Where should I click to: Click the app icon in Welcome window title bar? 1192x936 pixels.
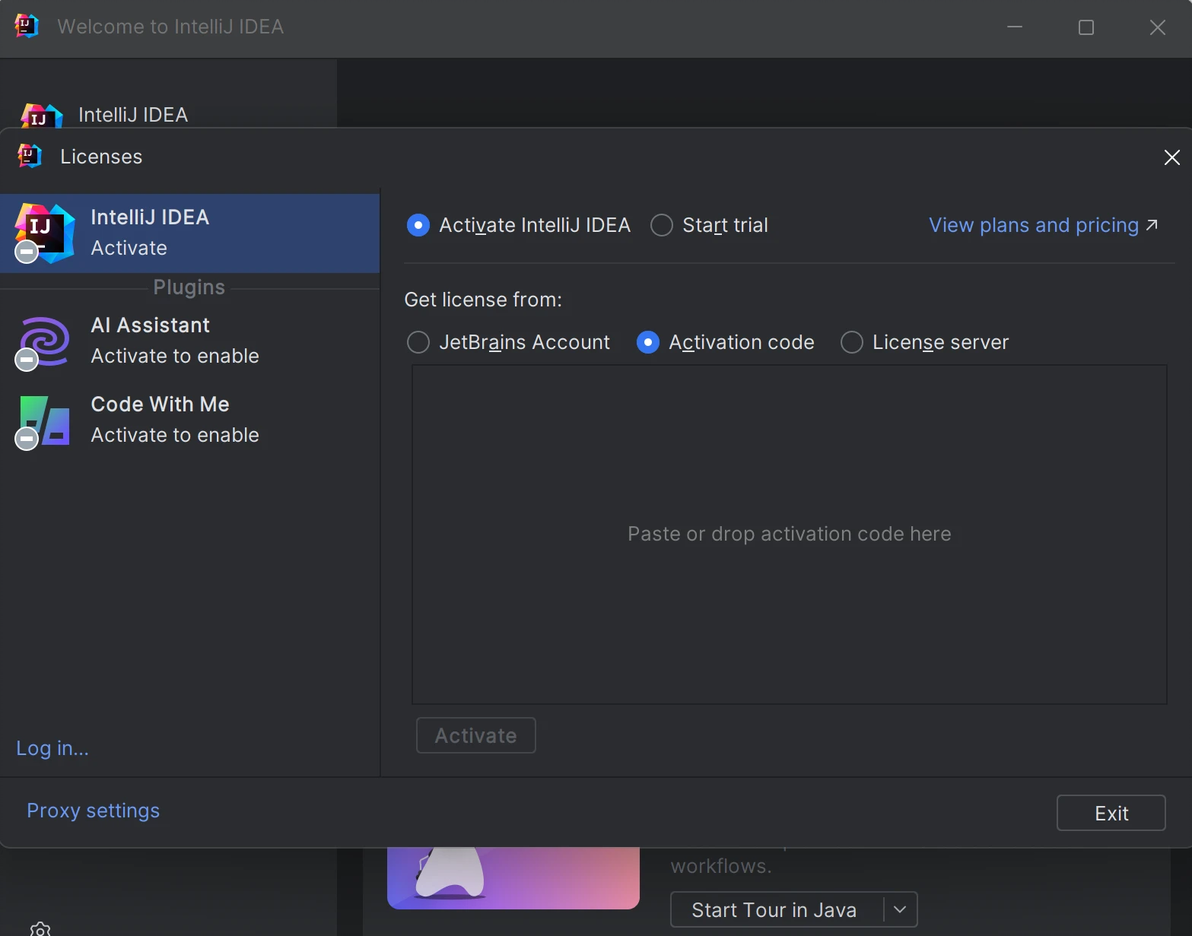click(27, 27)
